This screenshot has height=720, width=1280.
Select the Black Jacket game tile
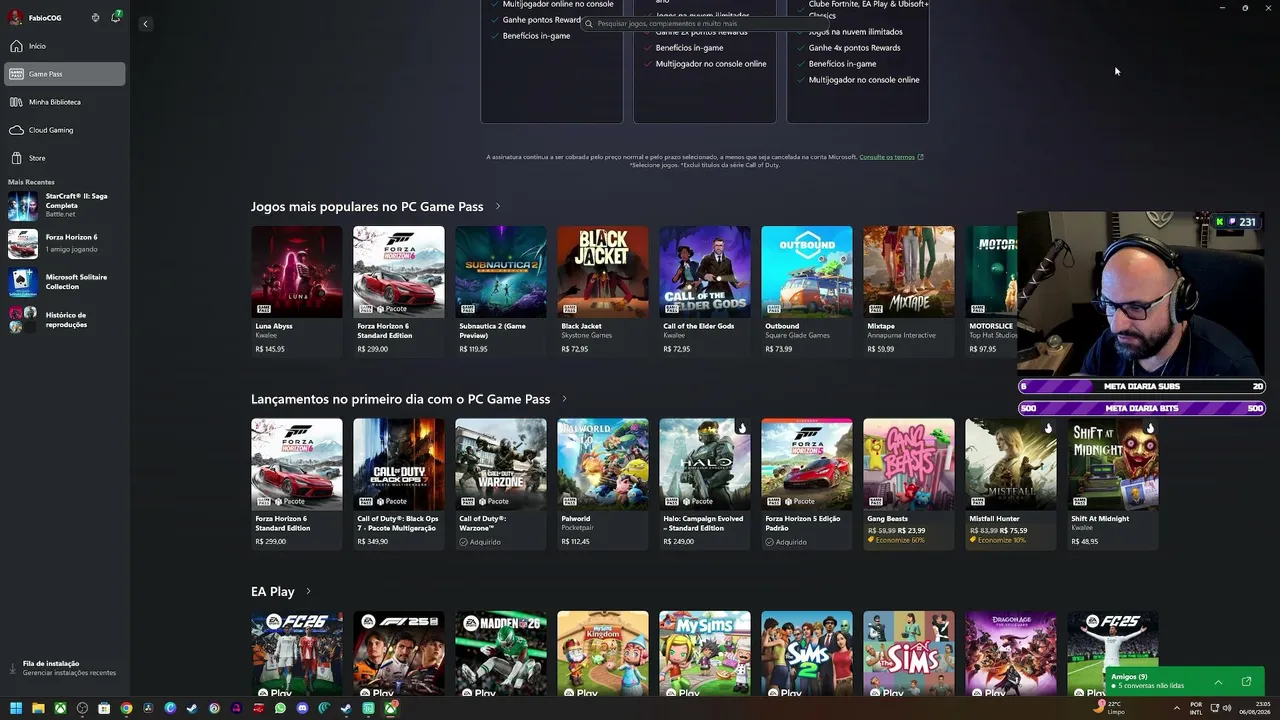603,291
